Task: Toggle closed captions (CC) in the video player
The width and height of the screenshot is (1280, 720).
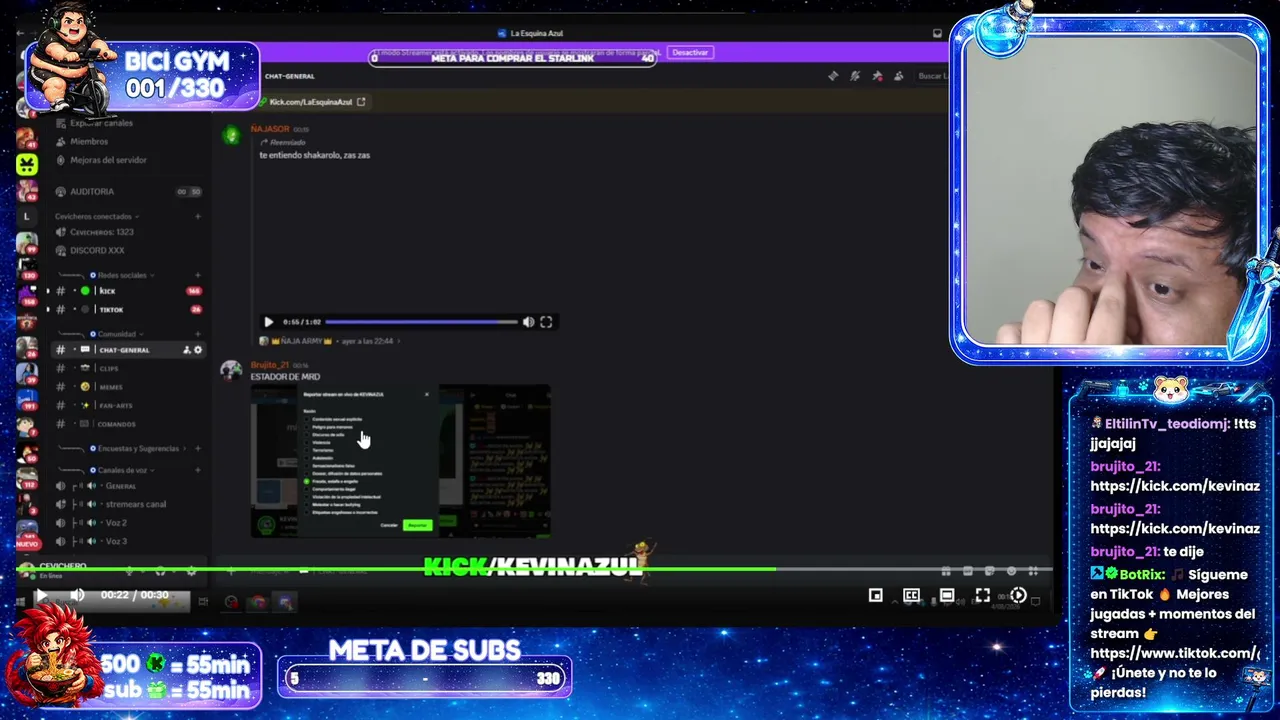Action: (x=912, y=595)
